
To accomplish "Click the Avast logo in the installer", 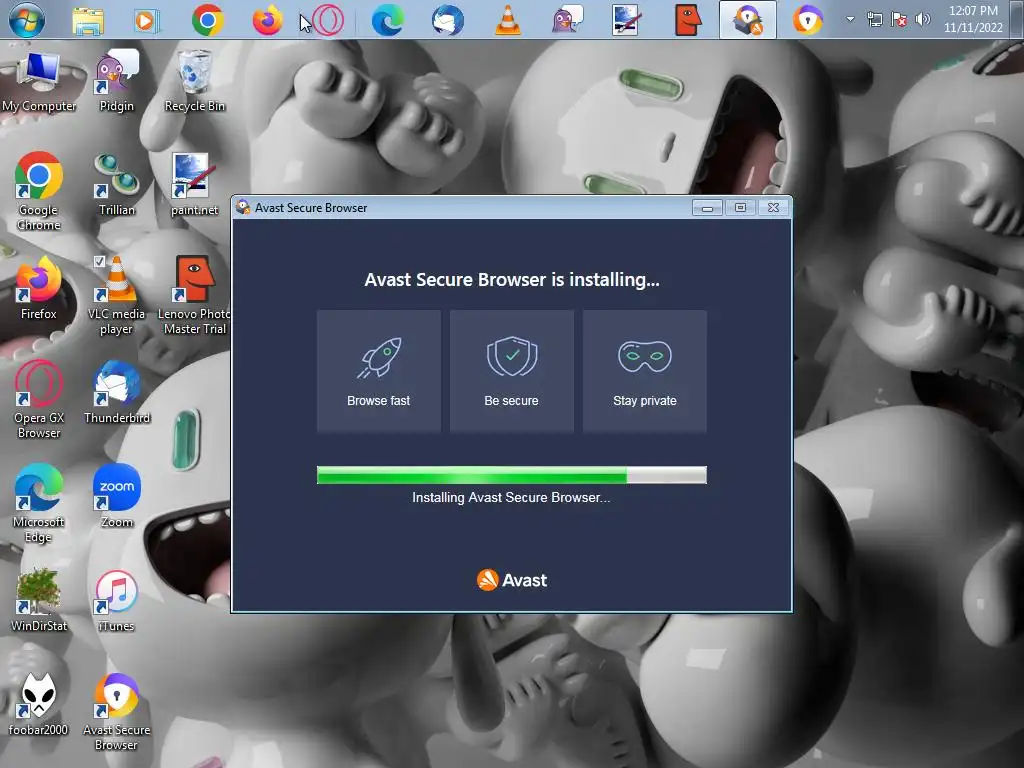I will point(512,580).
